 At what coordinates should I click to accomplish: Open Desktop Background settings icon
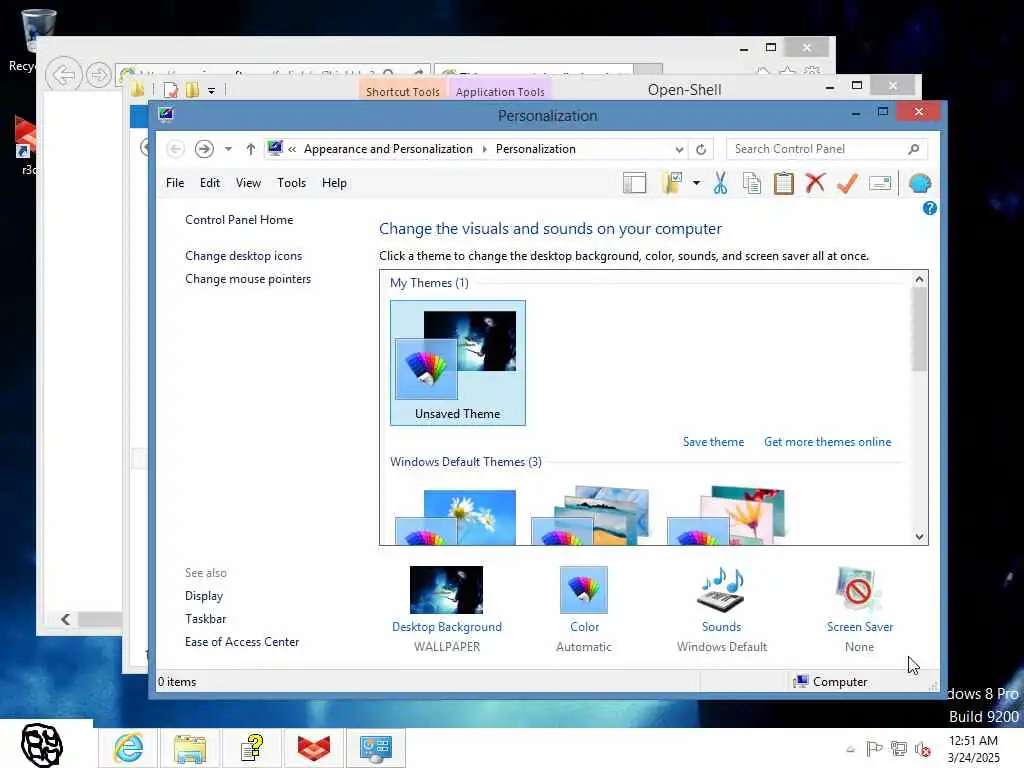(x=446, y=590)
